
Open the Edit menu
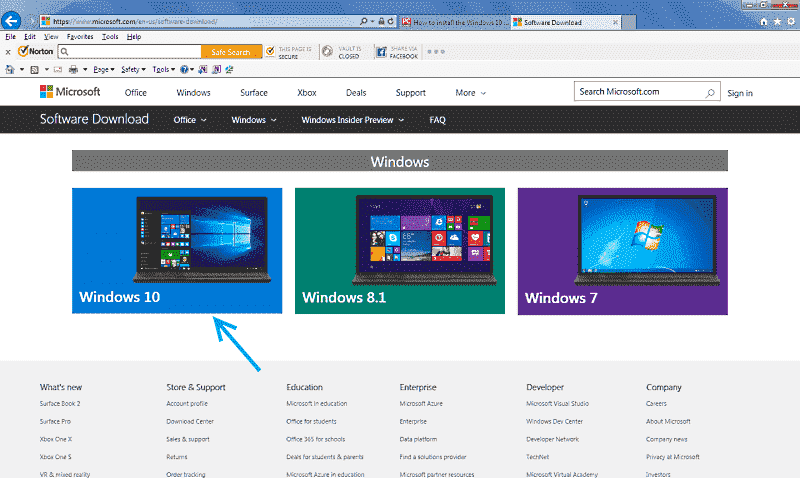pyautogui.click(x=30, y=37)
